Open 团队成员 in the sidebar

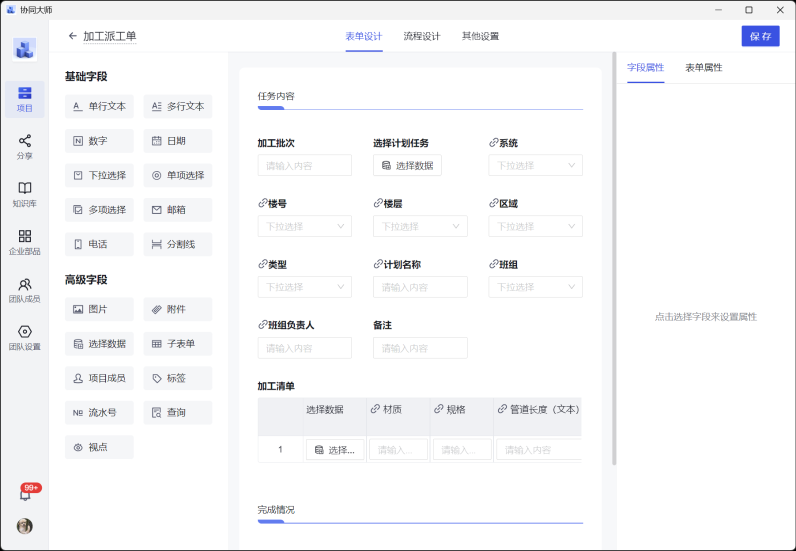pos(25,290)
